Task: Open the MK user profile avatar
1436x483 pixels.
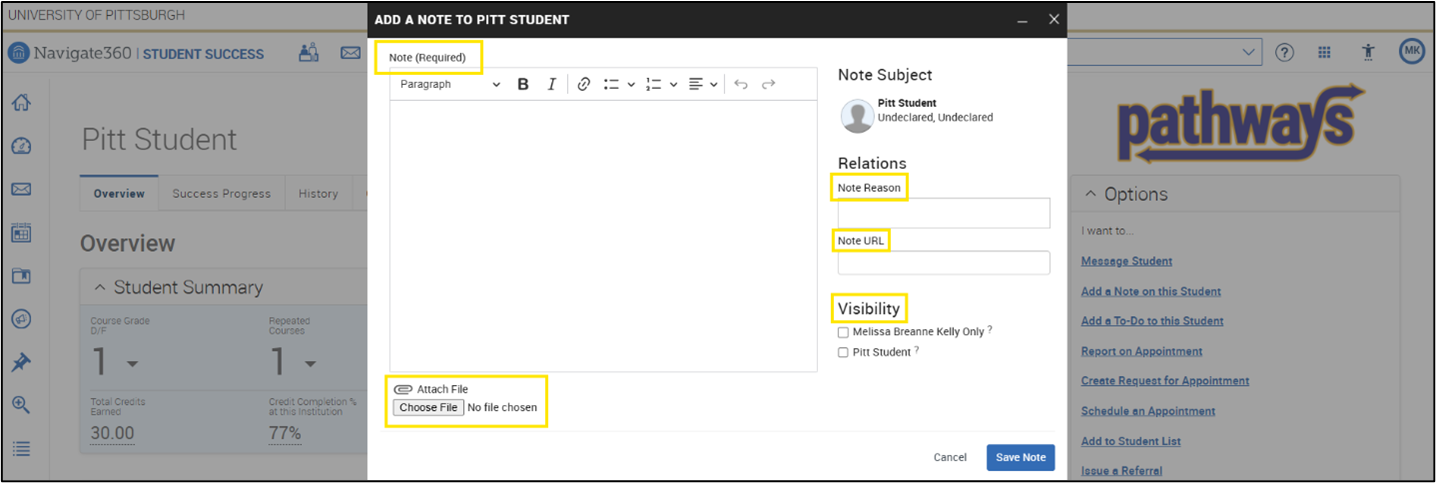Action: pyautogui.click(x=1412, y=51)
